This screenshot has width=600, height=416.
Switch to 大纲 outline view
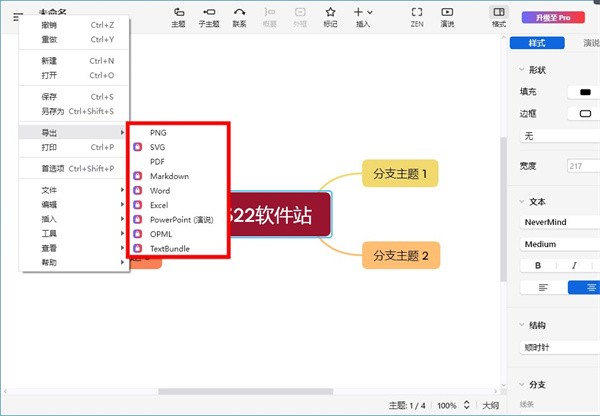pyautogui.click(x=491, y=406)
